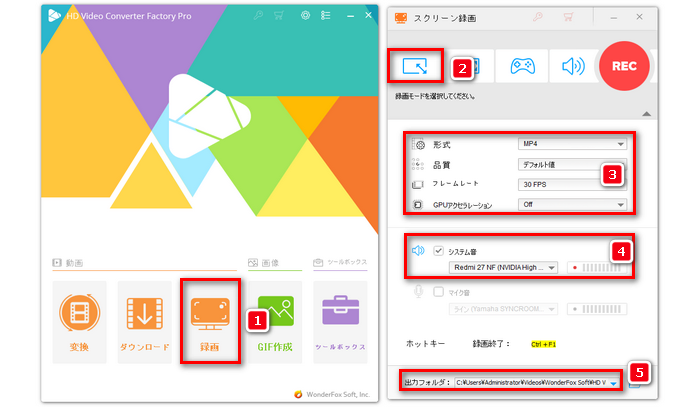Click the shopping cart icon in HD Video Converter
Viewport: 700px width, 407px height.
tap(279, 16)
